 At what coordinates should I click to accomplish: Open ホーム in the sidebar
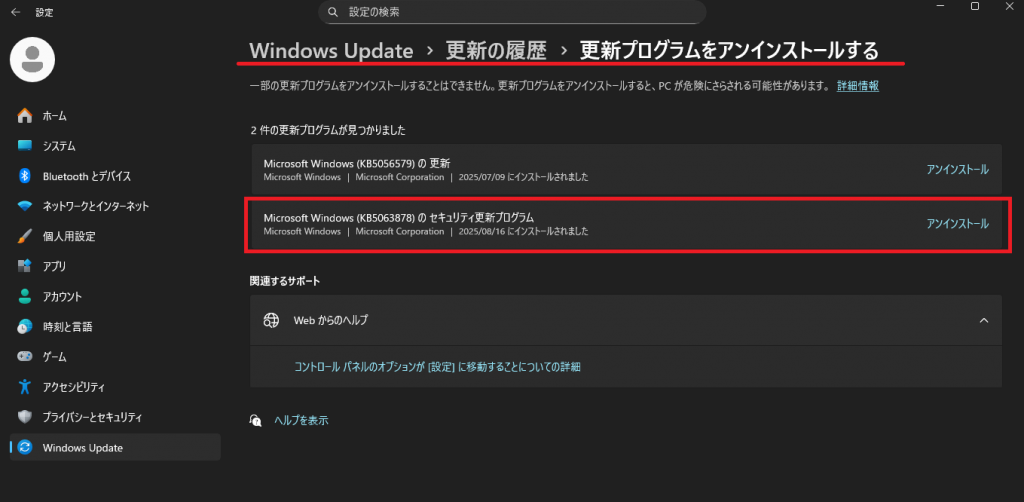tap(115, 116)
